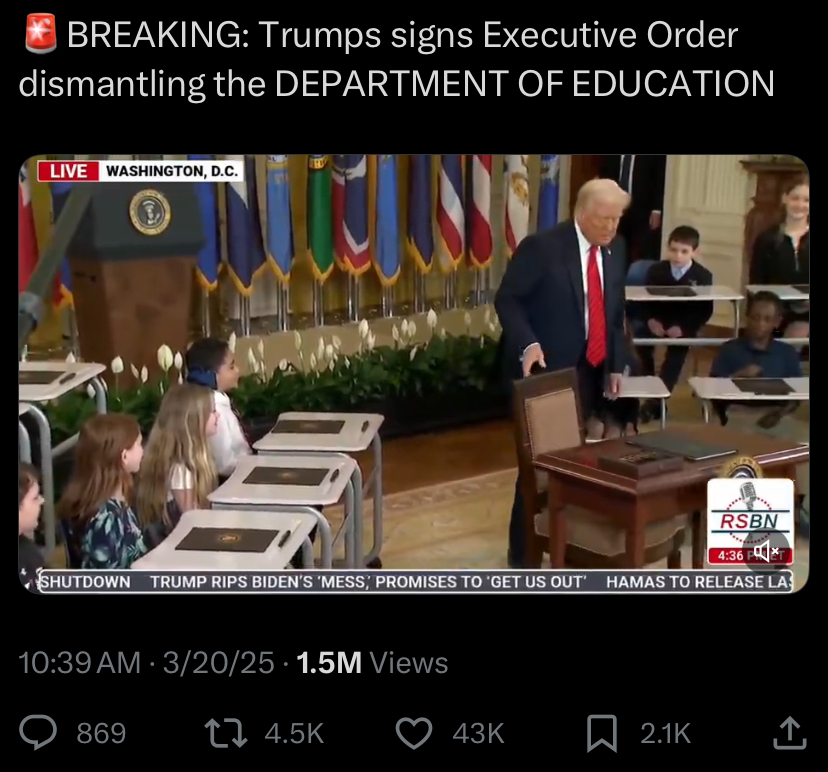Click the 2.1K bookmarks count
The width and height of the screenshot is (828, 772).
(665, 733)
